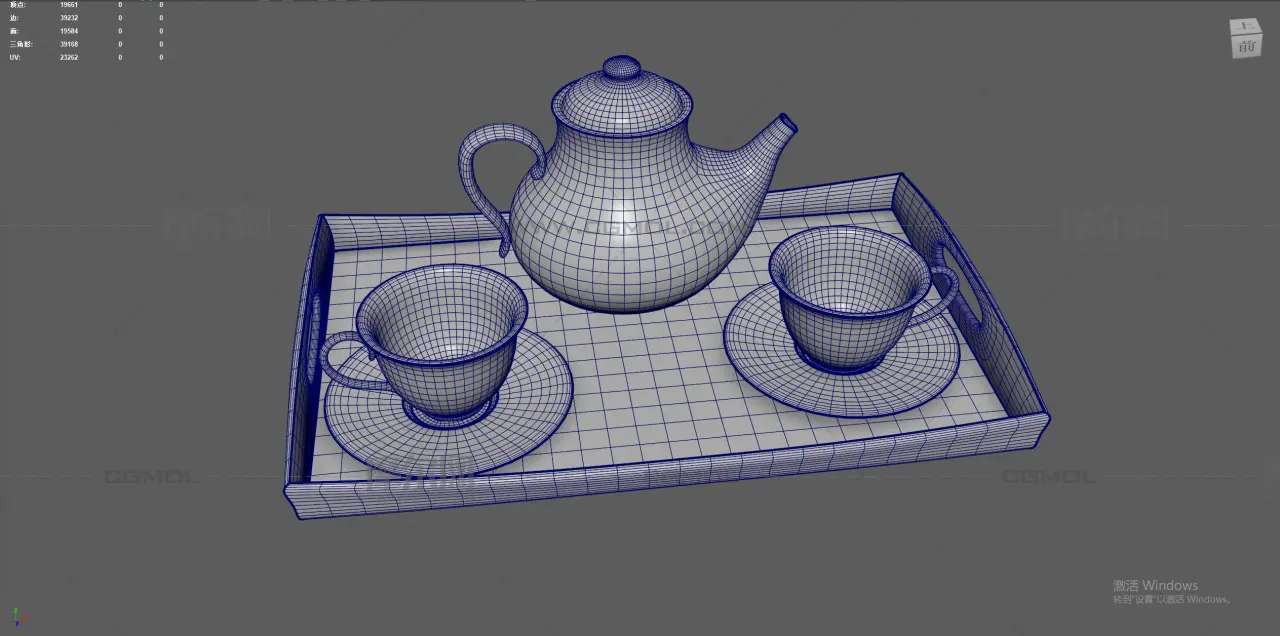The image size is (1280, 636).
Task: Click the face count value 19584
Action: click(69, 31)
